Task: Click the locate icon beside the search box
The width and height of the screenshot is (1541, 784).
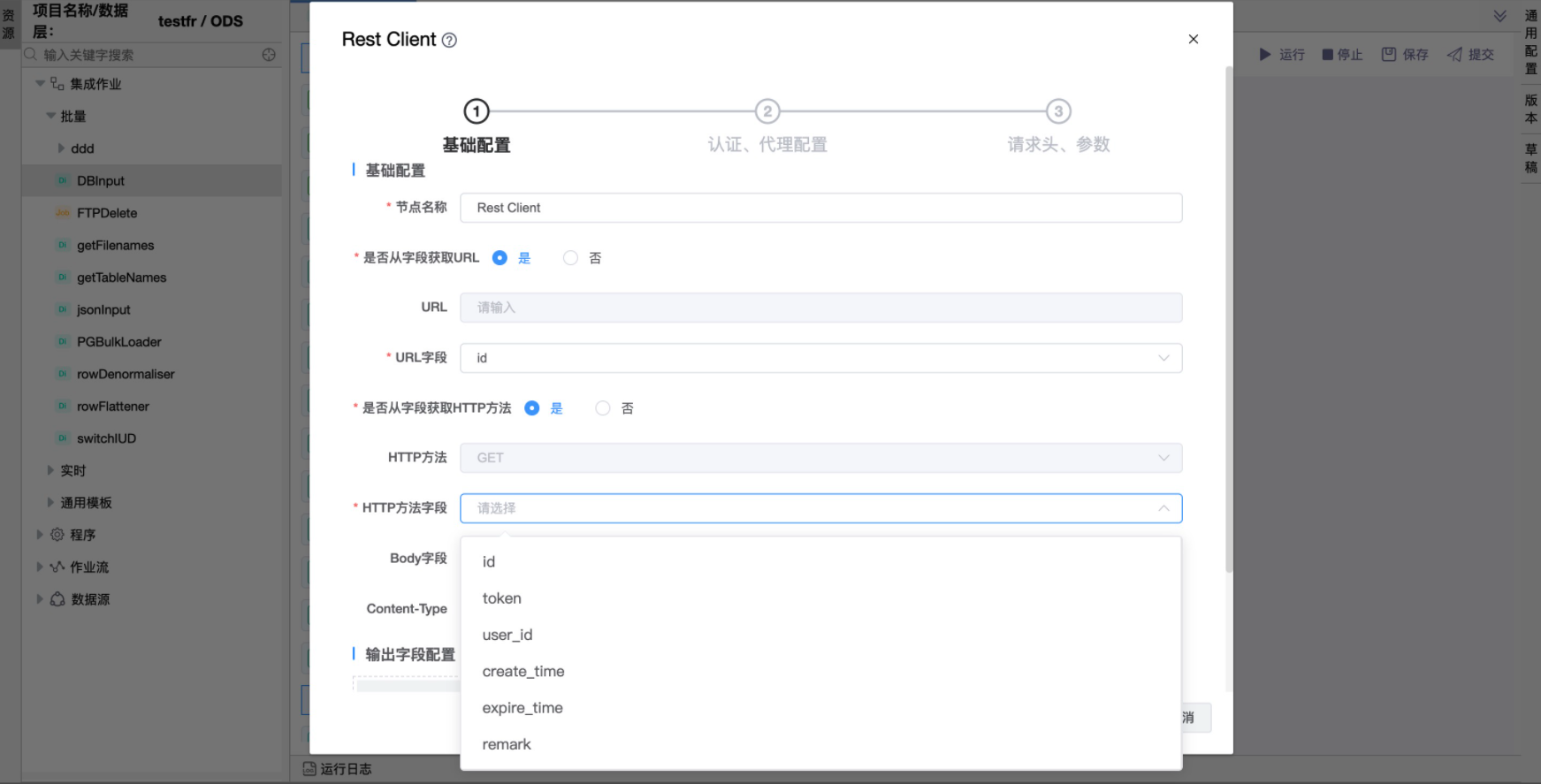Action: [x=269, y=55]
